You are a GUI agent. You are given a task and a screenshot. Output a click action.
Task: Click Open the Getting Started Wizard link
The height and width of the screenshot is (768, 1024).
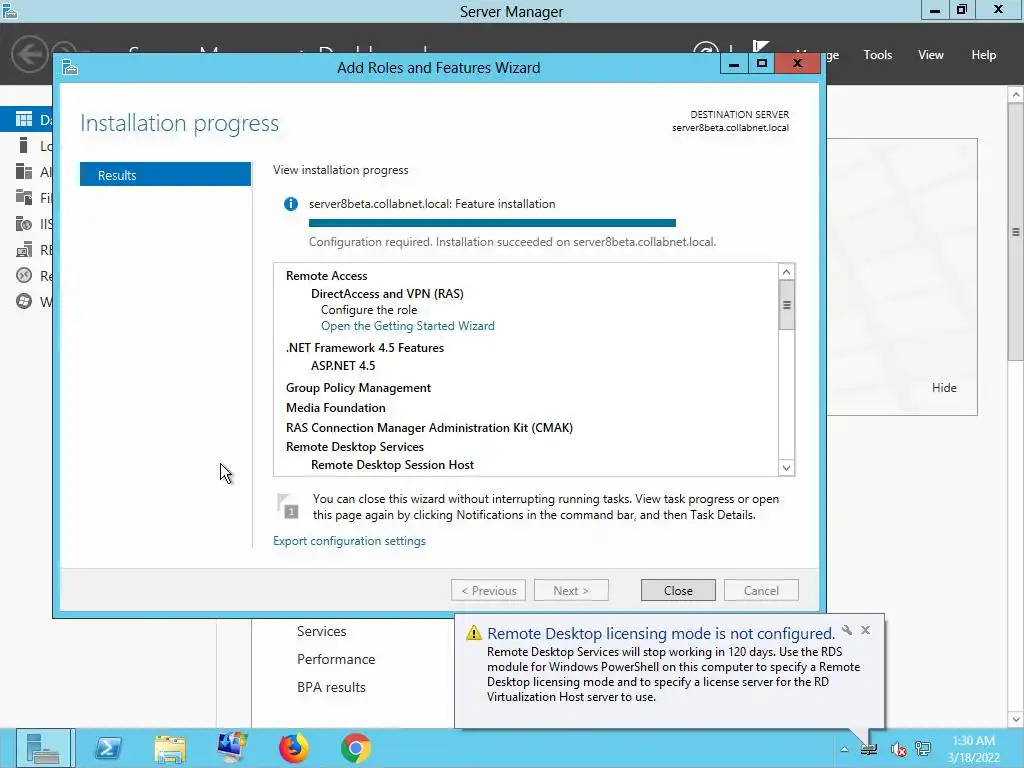click(408, 326)
